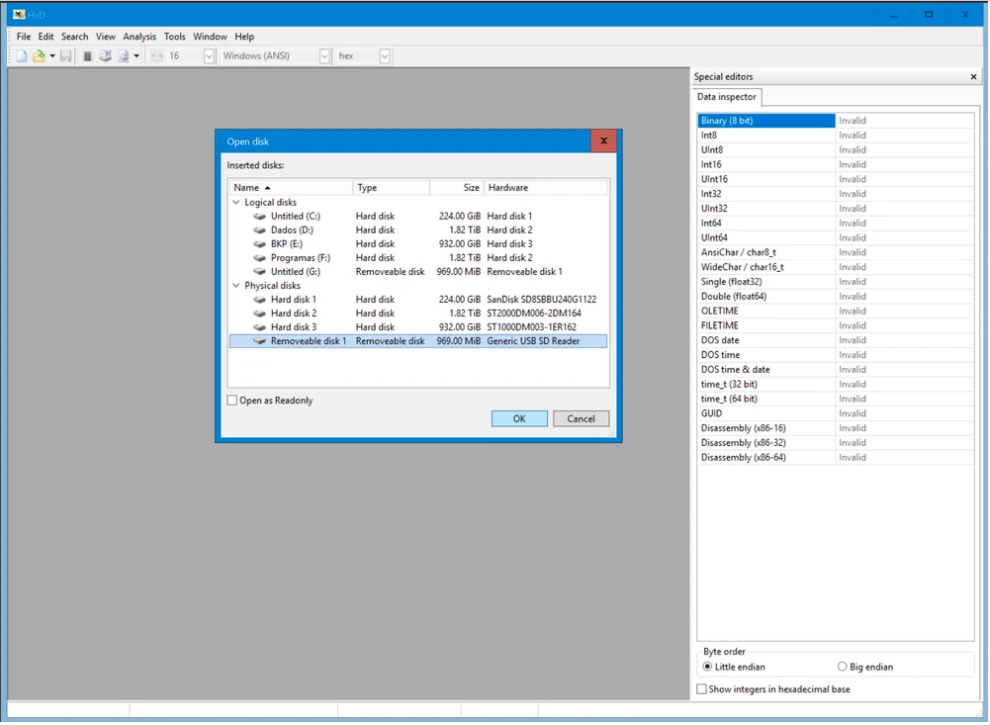
Task: Click the drive icon beside Hard disk 2
Action: [260, 313]
